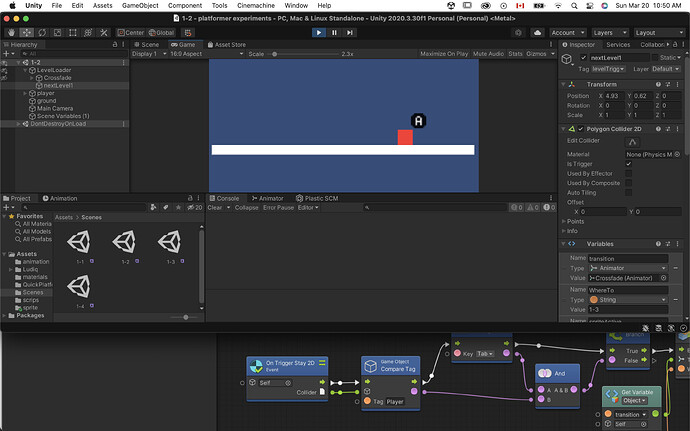This screenshot has height=431, width=690.
Task: Select the Scale tool in toolbar
Action: 57,33
